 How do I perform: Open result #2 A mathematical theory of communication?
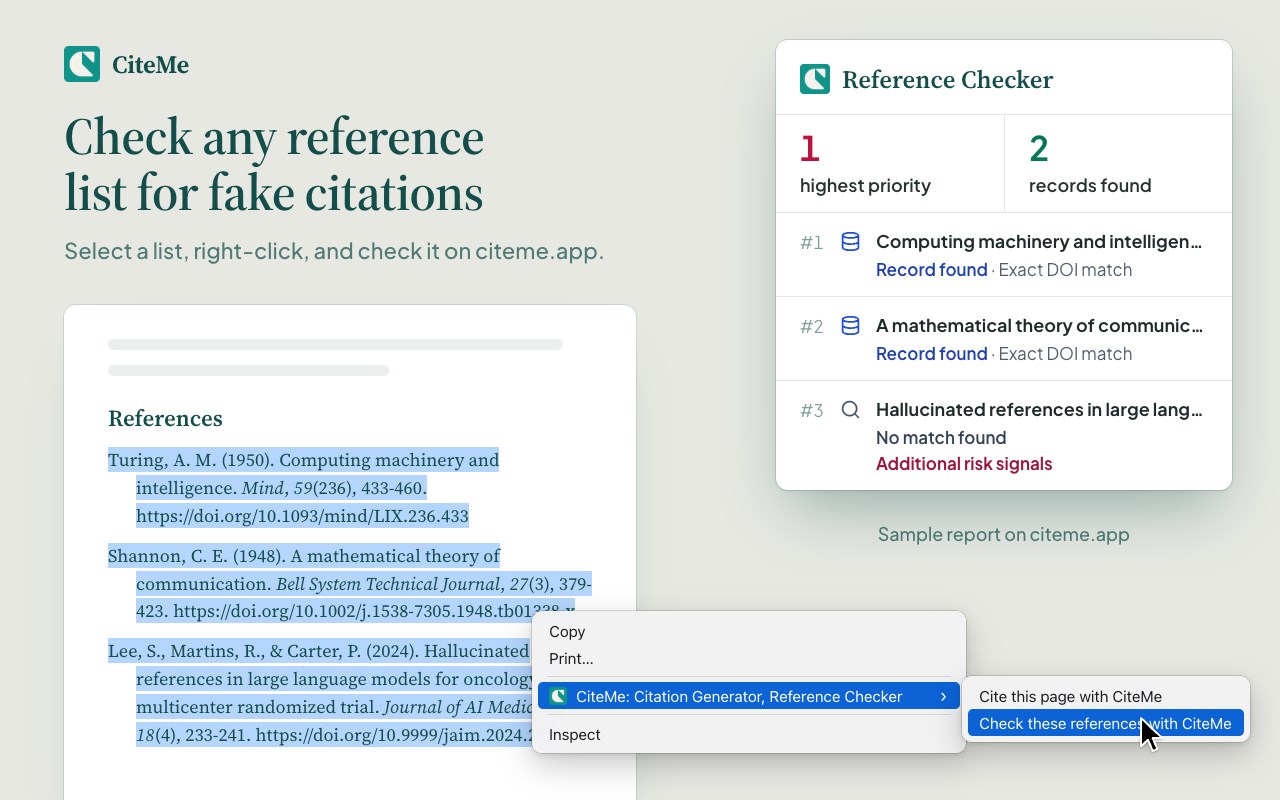1004,339
